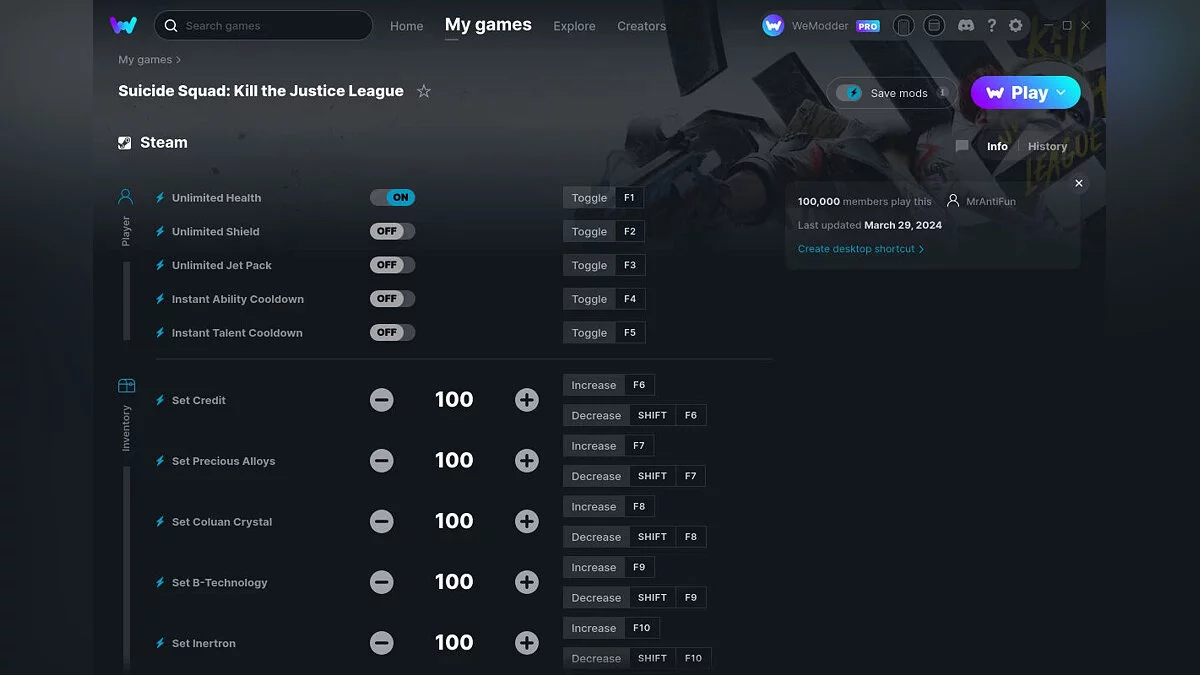The image size is (1200, 675).
Task: Click the Set Coluan Crystal value 100
Action: tap(454, 521)
